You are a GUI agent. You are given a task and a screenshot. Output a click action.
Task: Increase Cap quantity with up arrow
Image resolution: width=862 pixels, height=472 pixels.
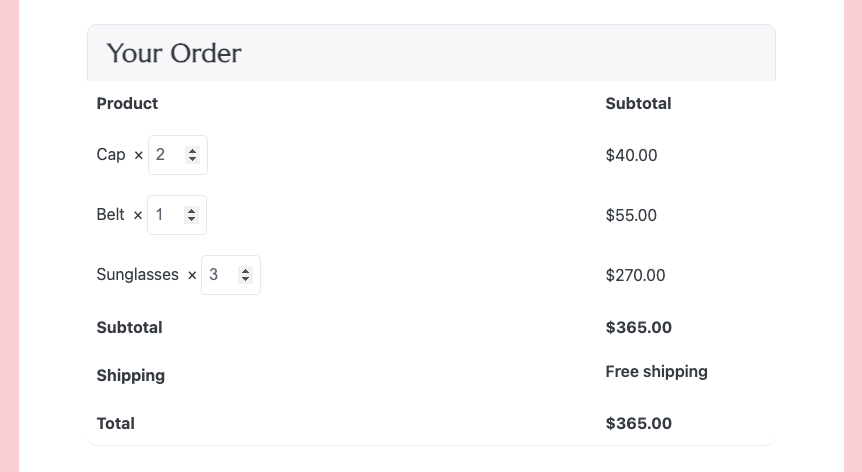pyautogui.click(x=192, y=151)
